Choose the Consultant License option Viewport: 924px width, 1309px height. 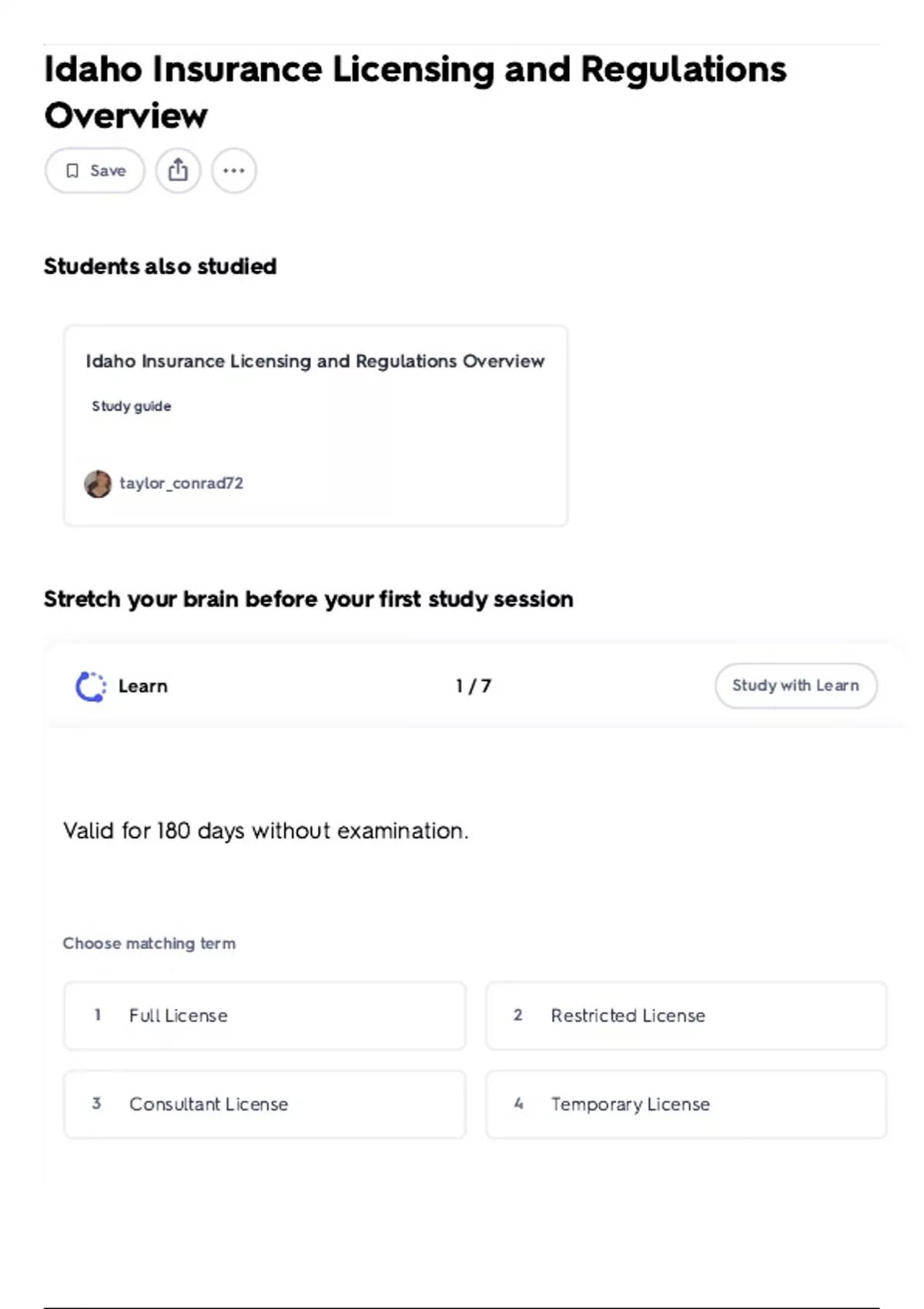click(265, 1103)
